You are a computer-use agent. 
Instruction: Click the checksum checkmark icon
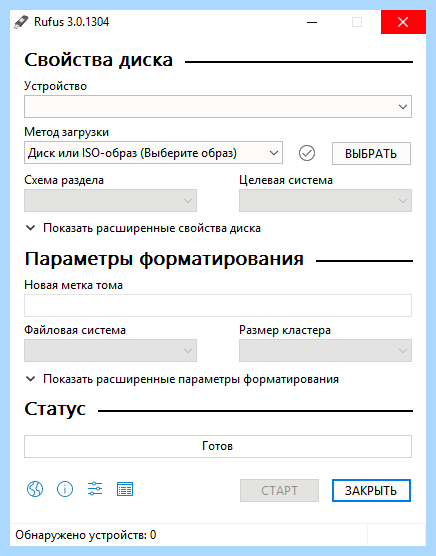point(307,153)
